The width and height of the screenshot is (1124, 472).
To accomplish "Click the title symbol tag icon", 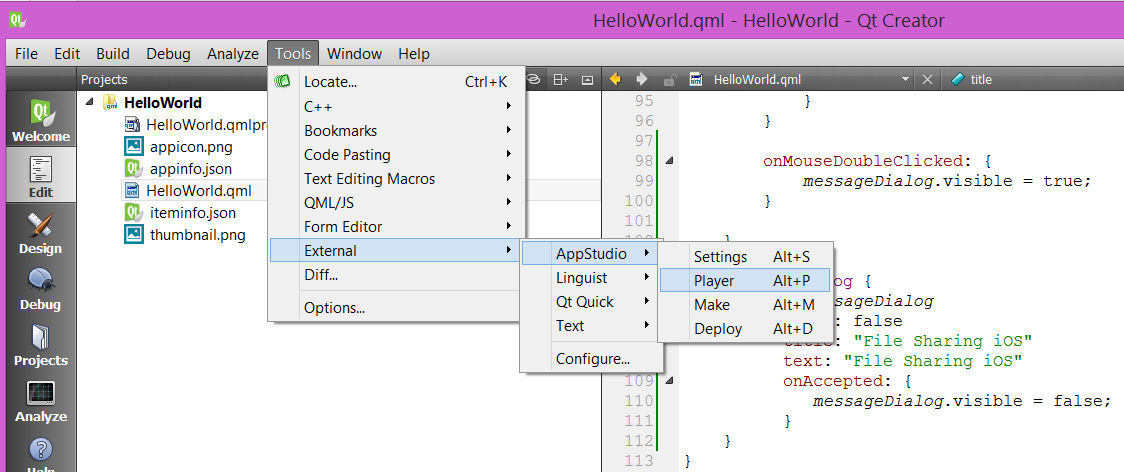I will coord(958,80).
